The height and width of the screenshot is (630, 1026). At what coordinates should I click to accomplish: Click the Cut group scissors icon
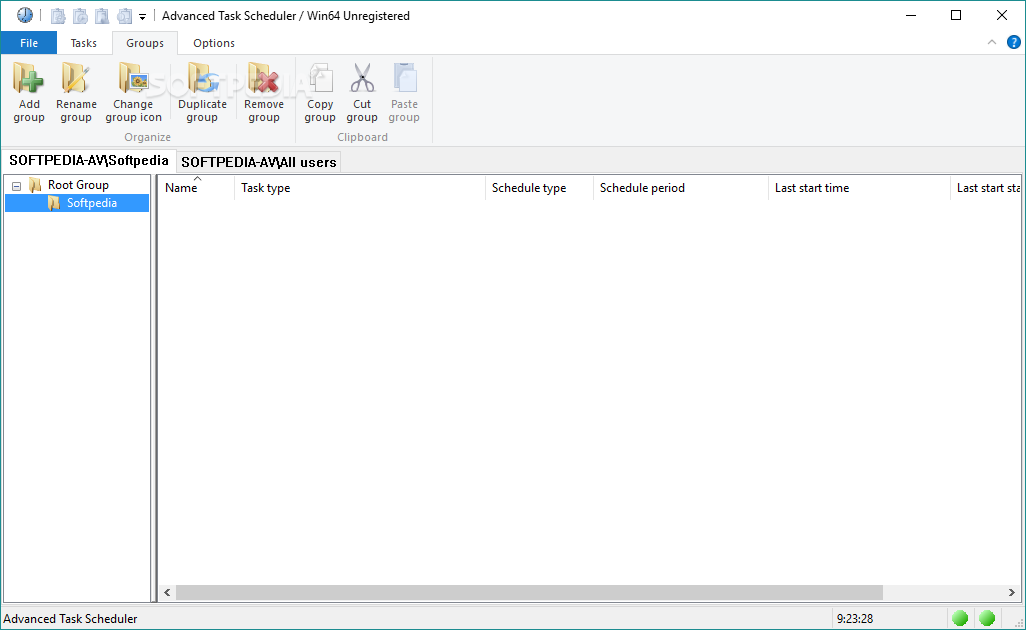pos(362,79)
